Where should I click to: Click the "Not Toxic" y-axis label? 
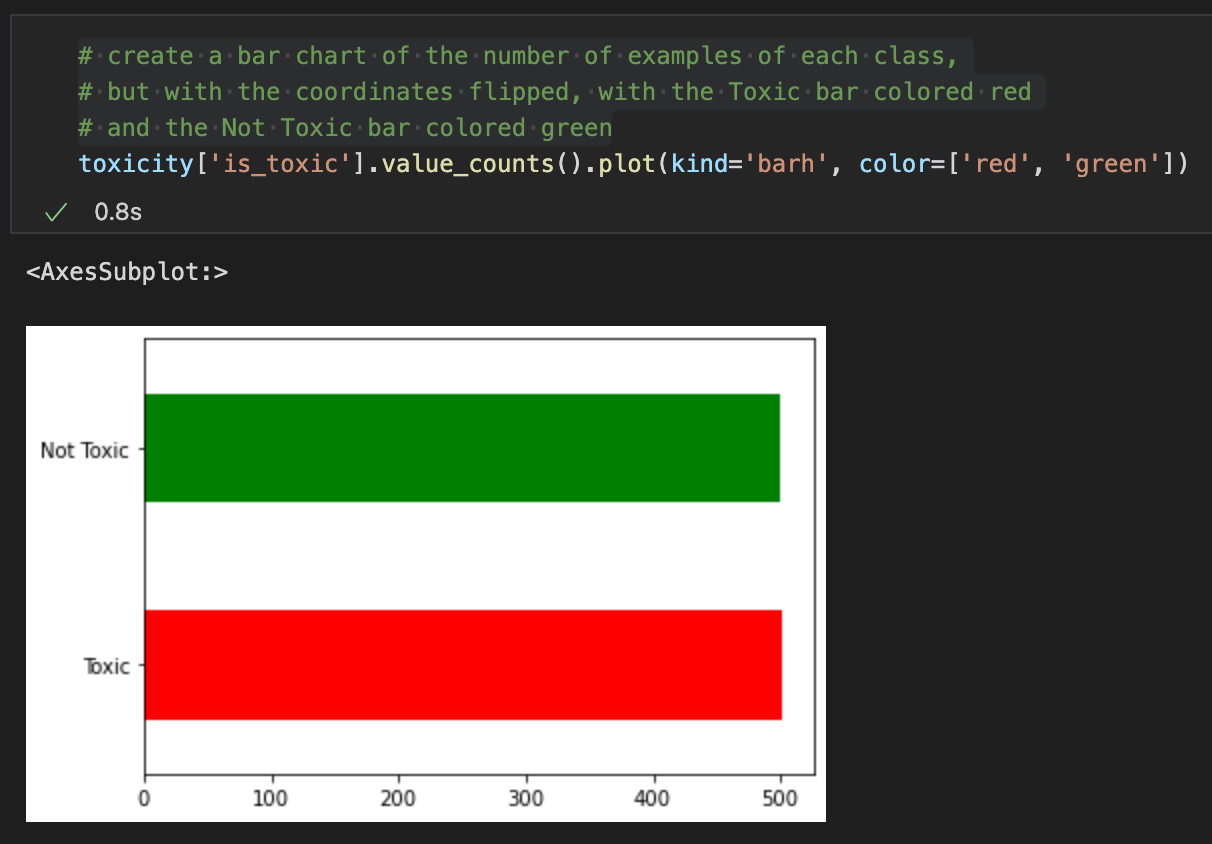coord(86,450)
